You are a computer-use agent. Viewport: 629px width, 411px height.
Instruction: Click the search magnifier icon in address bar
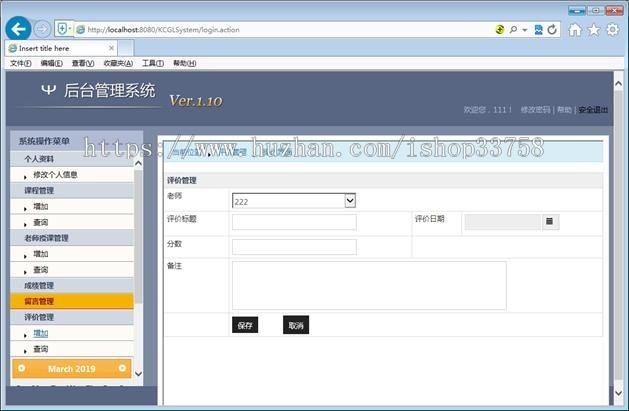click(x=513, y=29)
